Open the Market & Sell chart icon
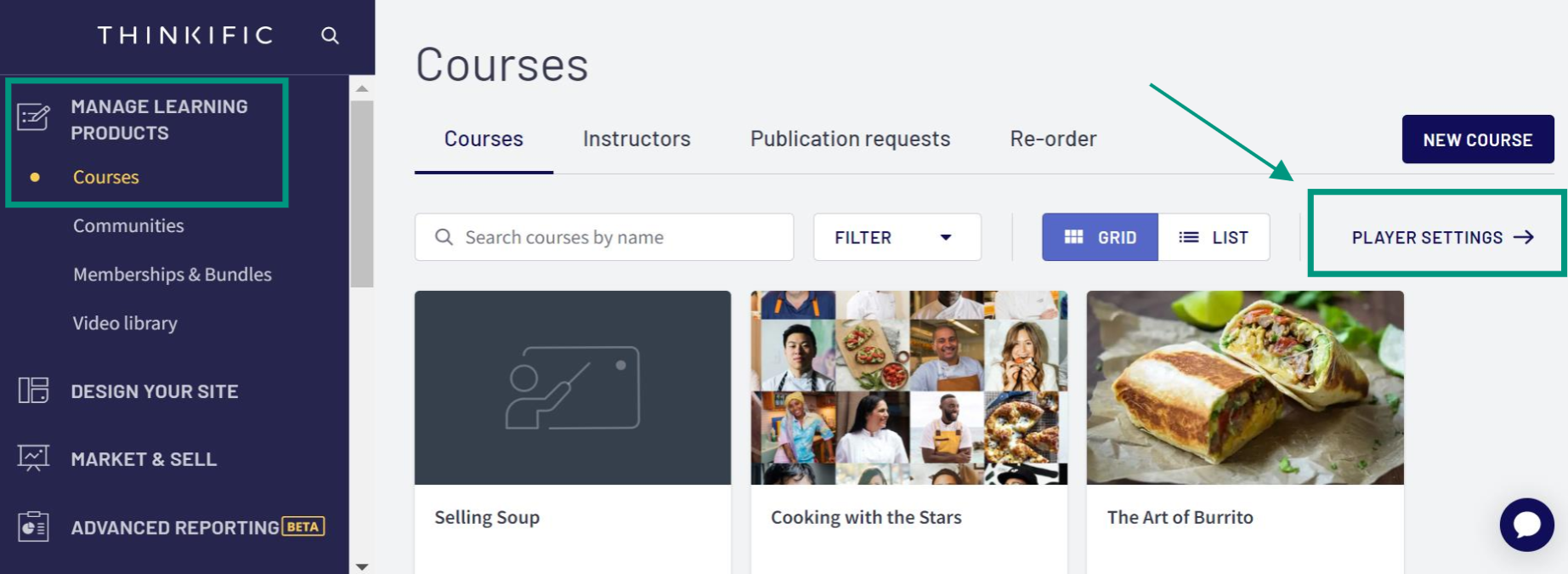This screenshot has height=574, width=1568. pyautogui.click(x=33, y=457)
